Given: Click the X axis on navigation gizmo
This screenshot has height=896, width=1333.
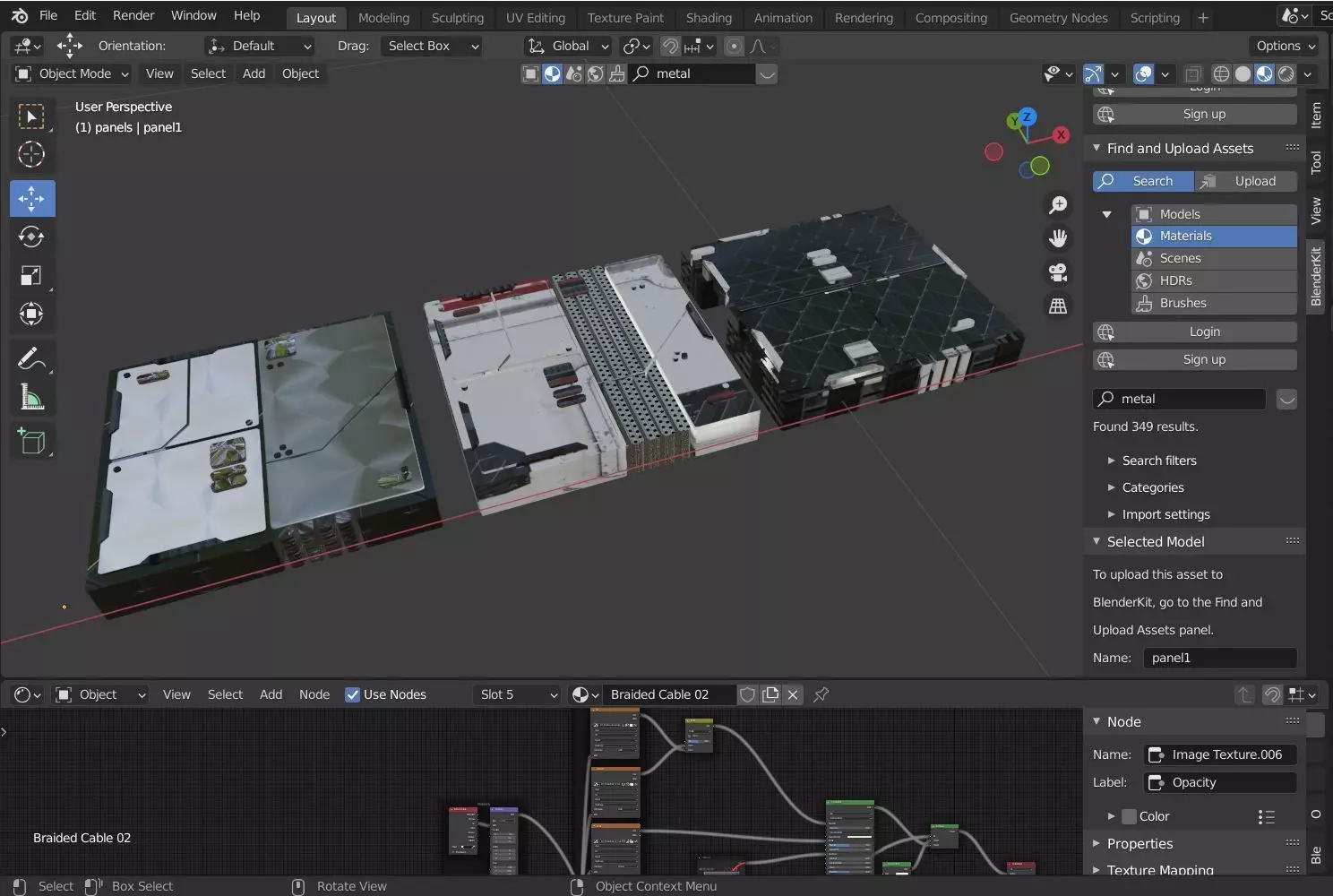Looking at the screenshot, I should 1061,134.
